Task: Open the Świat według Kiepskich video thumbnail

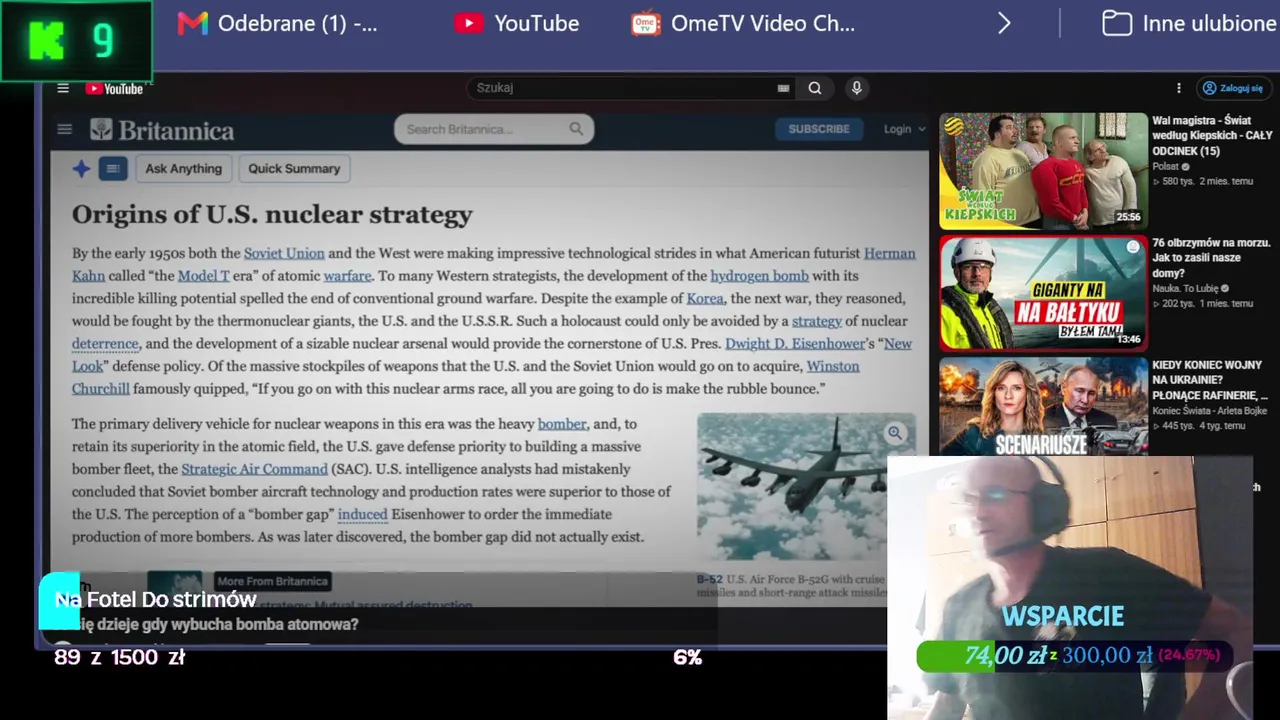Action: coord(1043,171)
